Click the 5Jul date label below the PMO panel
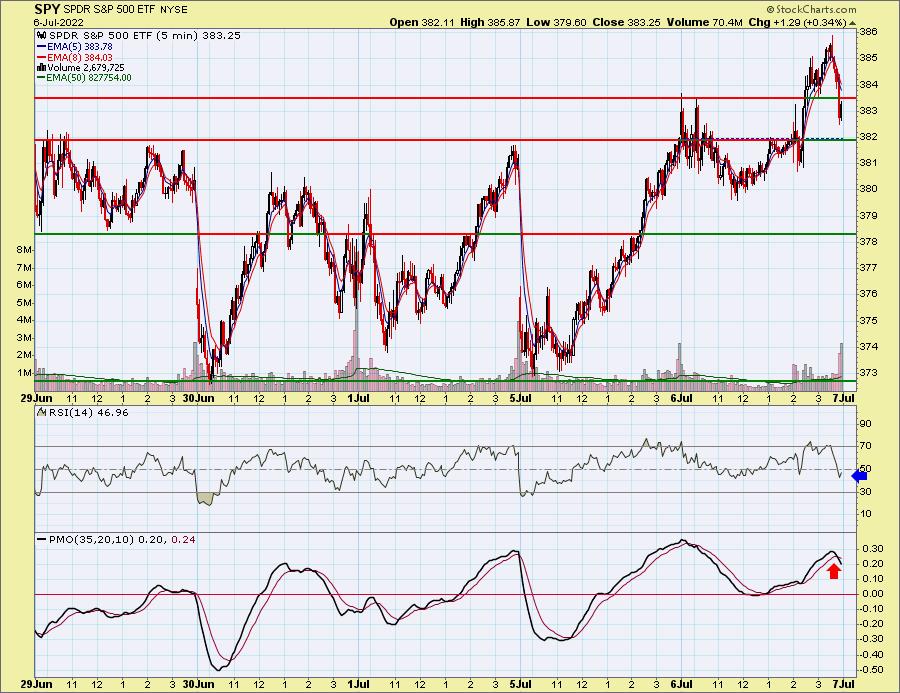 click(x=520, y=684)
